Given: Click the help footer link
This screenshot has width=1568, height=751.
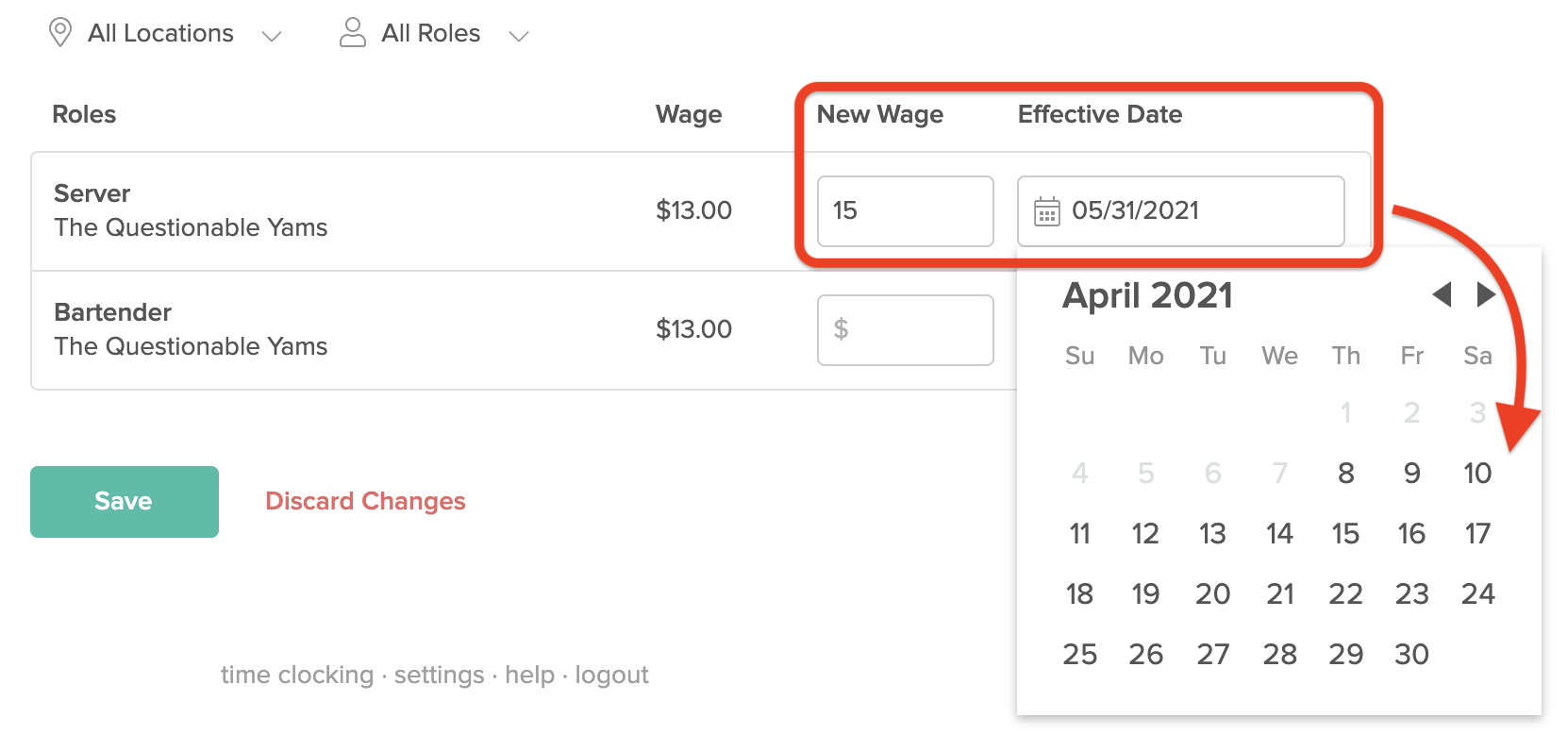Looking at the screenshot, I should [529, 675].
